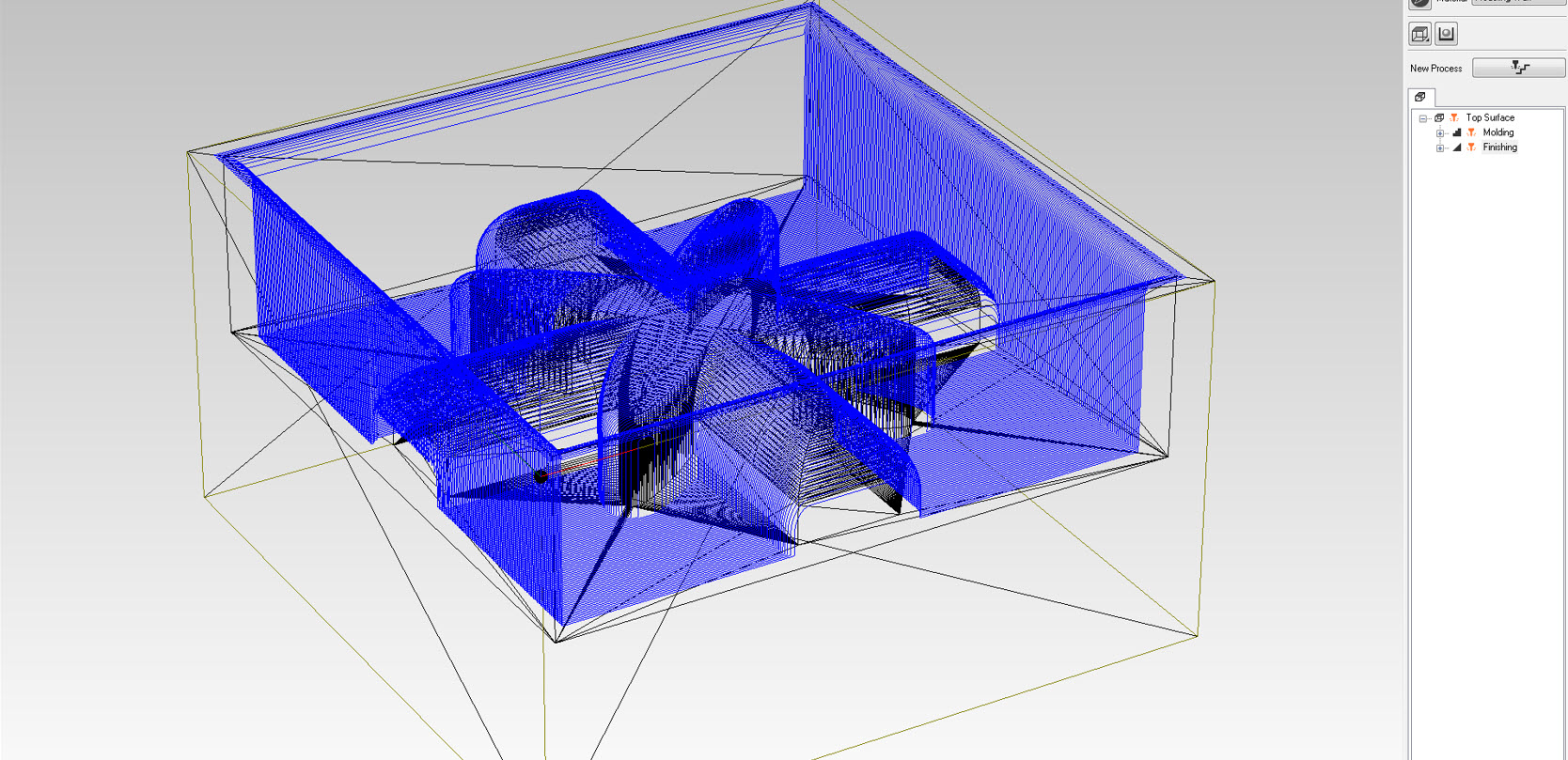Expand the Molding process node
The image size is (1568, 760).
click(x=1439, y=133)
